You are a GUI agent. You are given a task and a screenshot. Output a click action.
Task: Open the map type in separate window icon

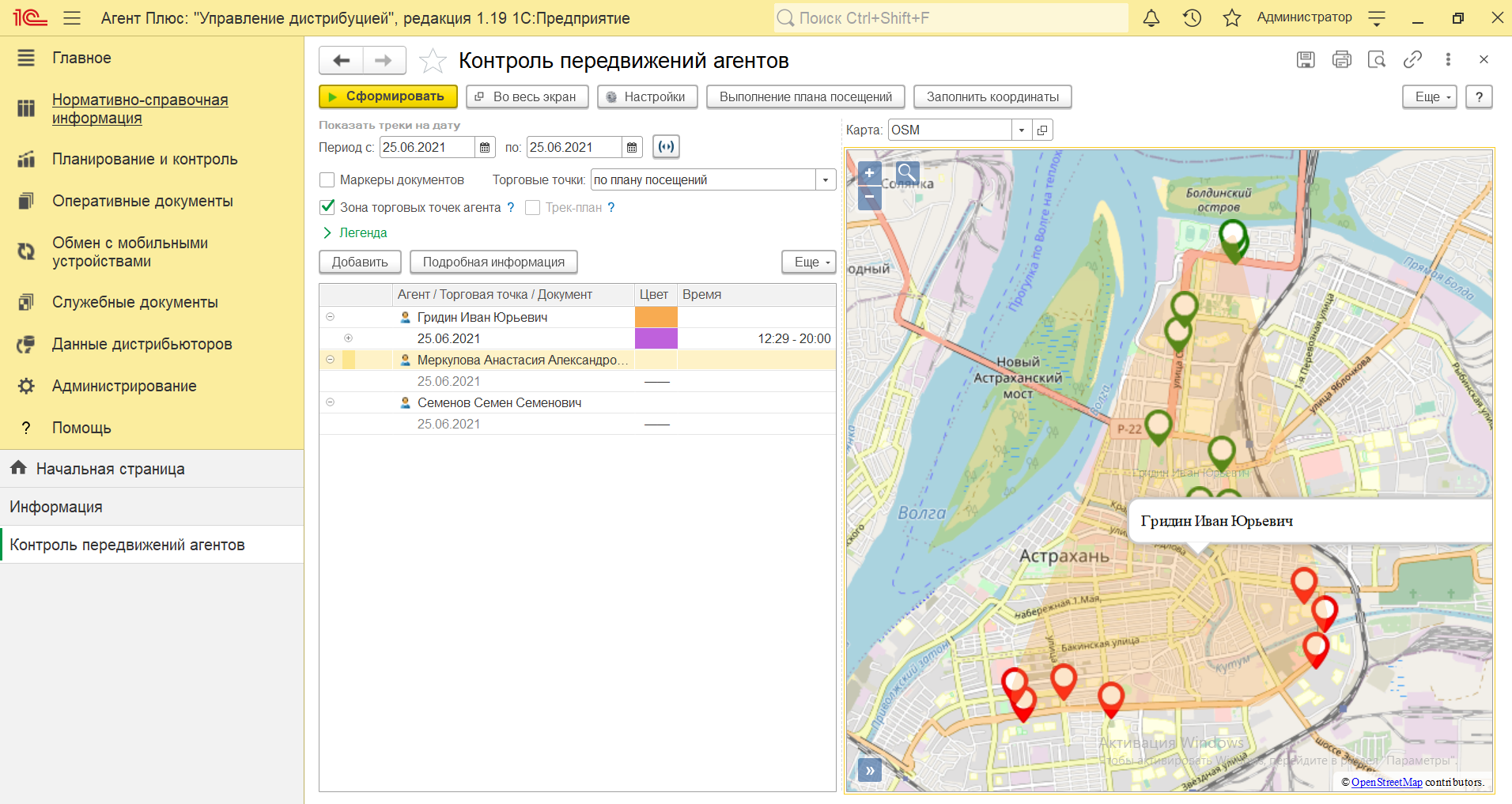(x=1042, y=130)
